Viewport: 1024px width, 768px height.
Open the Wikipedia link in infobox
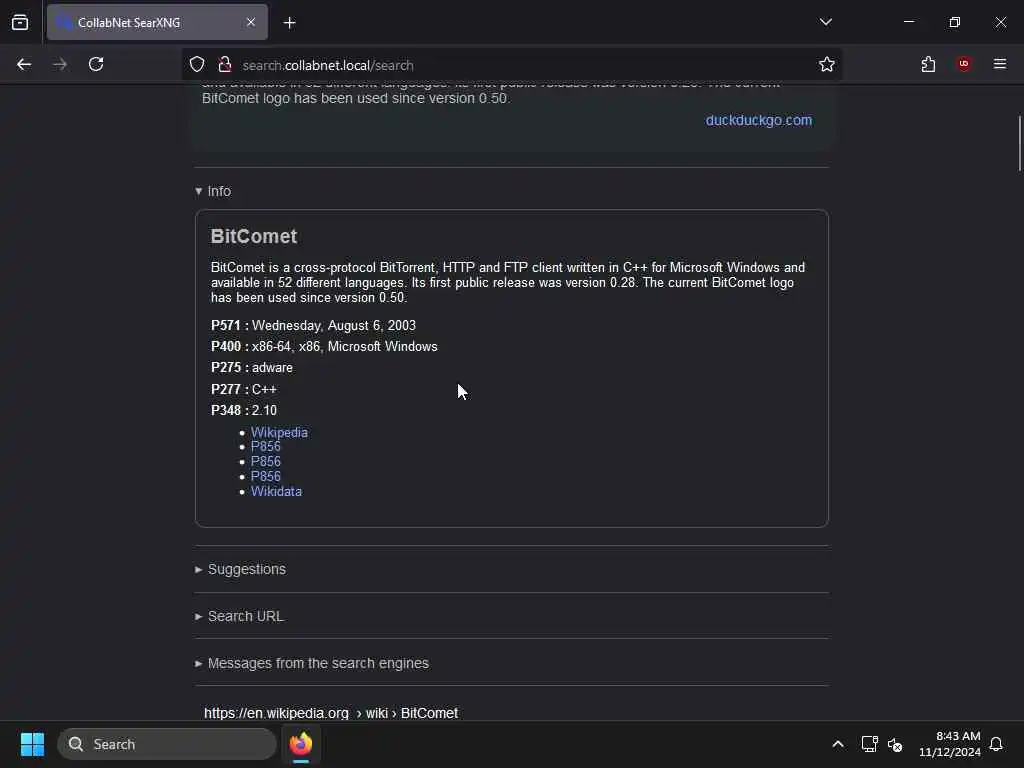279,432
